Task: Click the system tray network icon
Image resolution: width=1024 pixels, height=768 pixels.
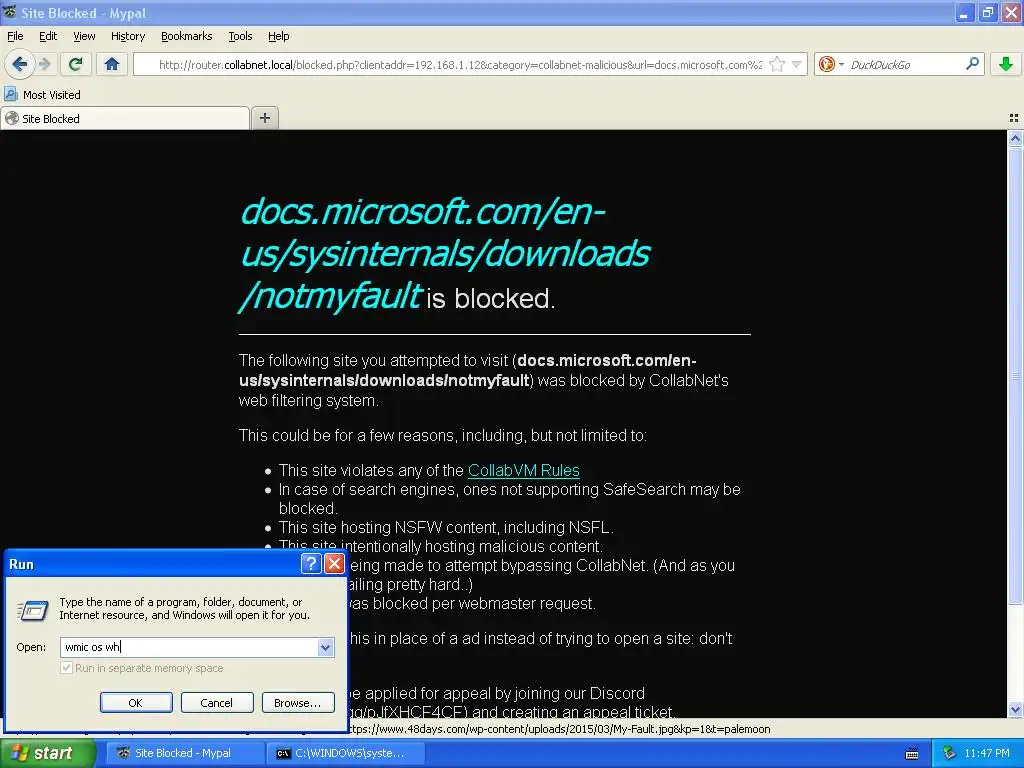Action: pos(949,753)
